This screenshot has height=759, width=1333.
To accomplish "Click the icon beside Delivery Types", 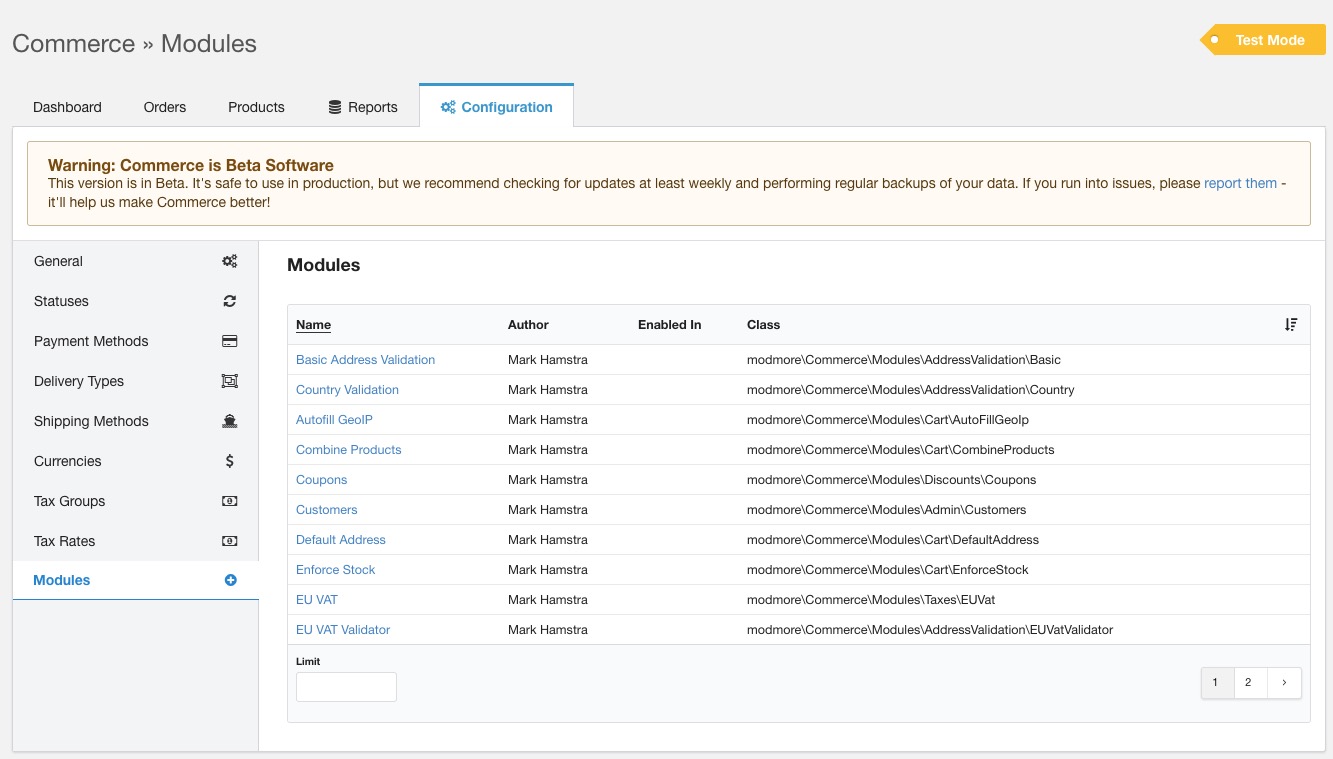I will click(230, 381).
